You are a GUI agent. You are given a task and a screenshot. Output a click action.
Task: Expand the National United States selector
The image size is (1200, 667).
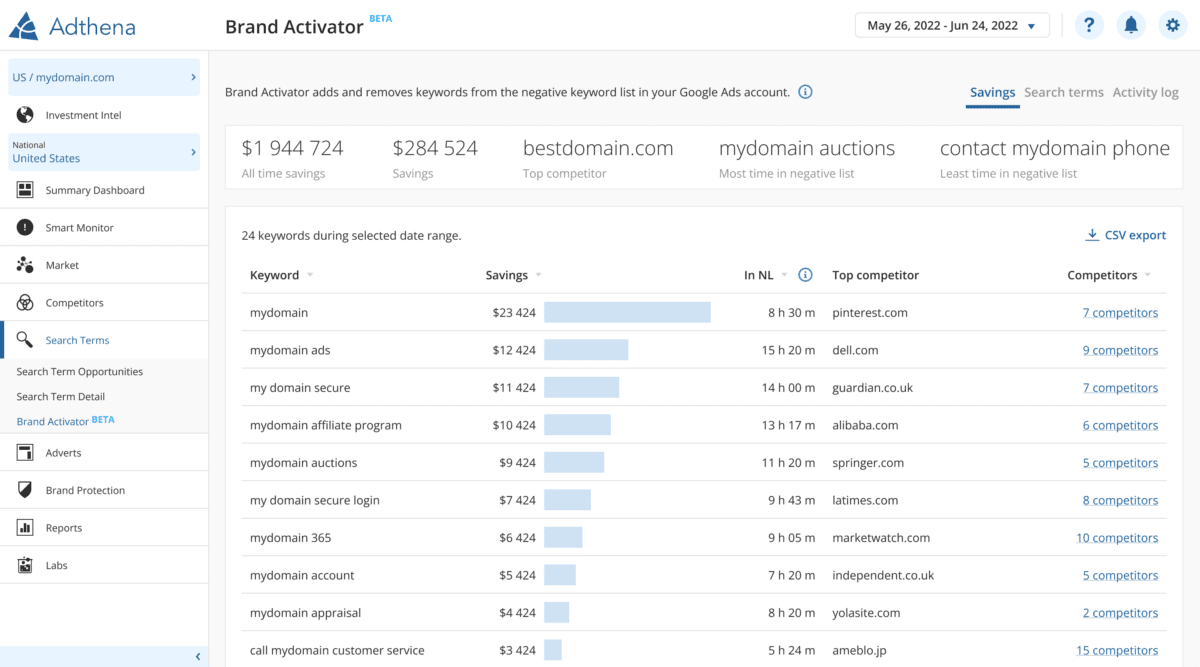point(104,152)
